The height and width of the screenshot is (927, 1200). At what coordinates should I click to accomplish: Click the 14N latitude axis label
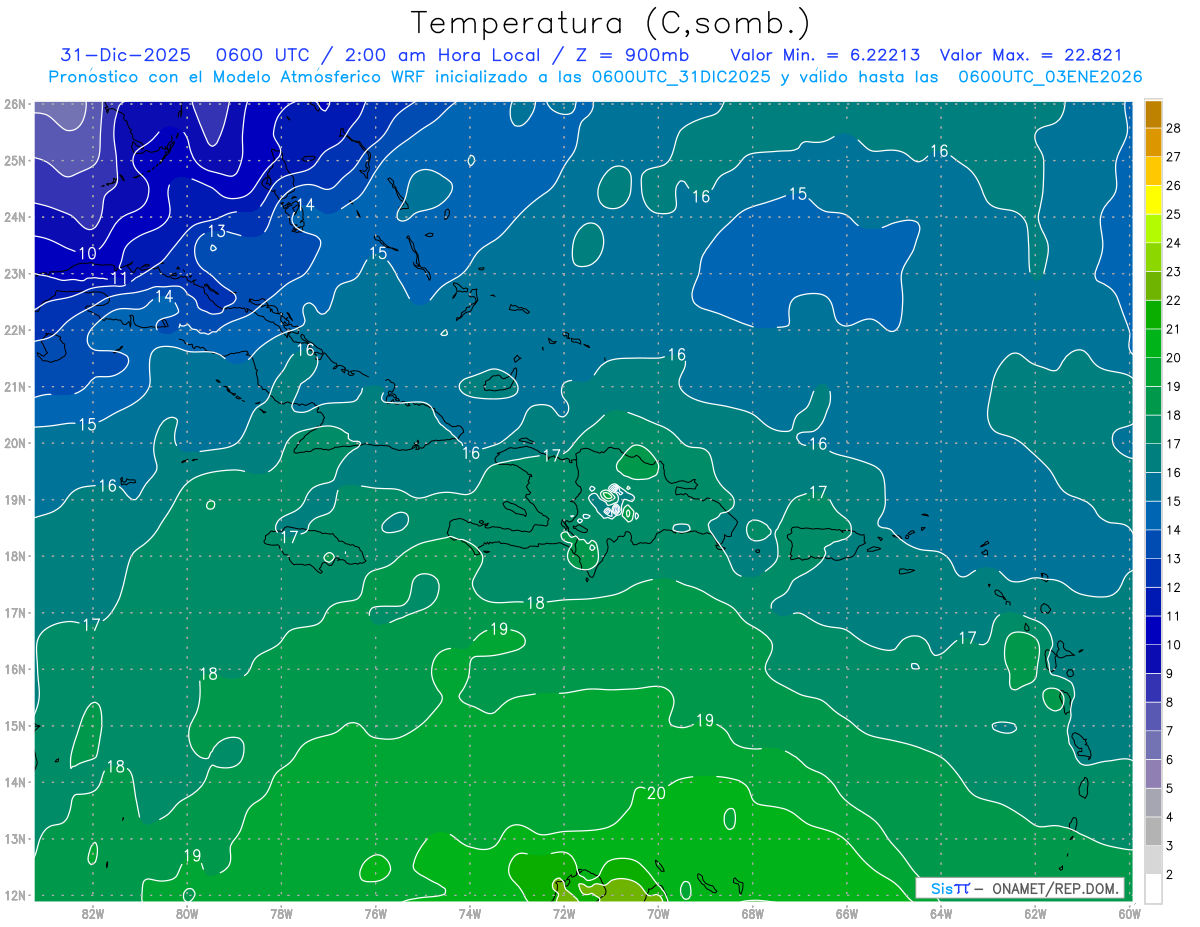(x=14, y=782)
